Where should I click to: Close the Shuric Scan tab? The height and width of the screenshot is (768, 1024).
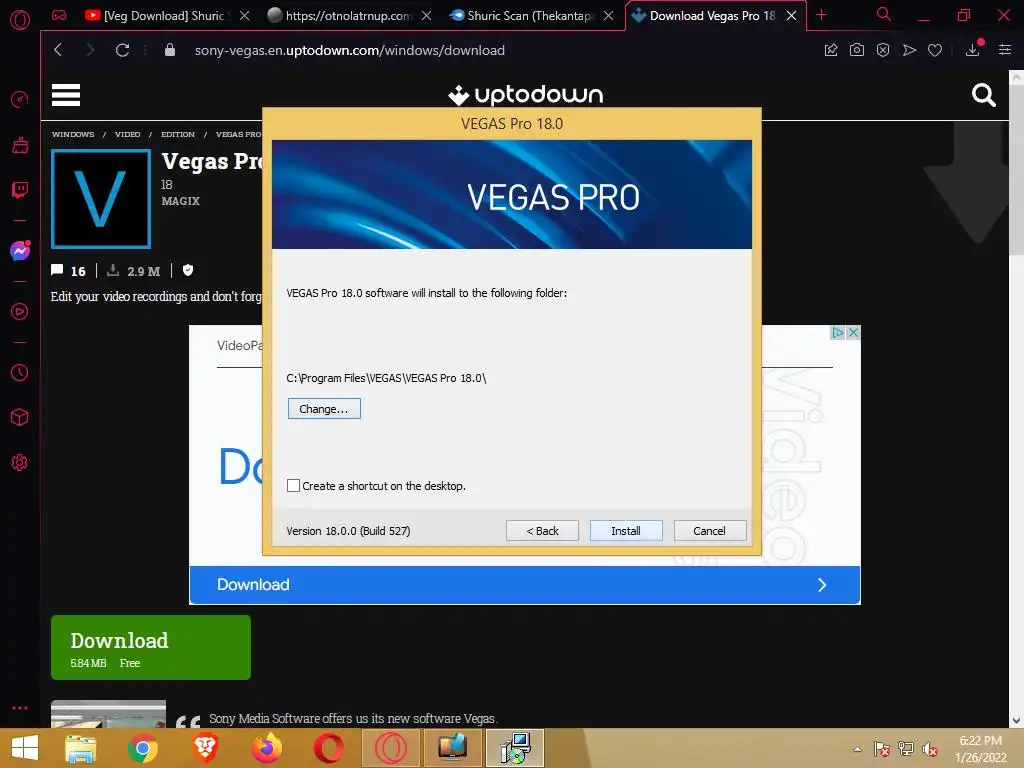pyautogui.click(x=609, y=16)
